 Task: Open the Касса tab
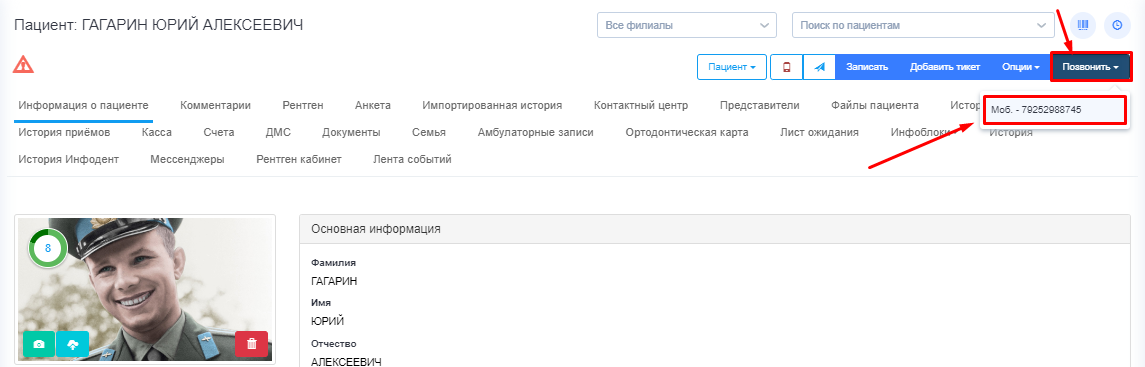[x=157, y=132]
